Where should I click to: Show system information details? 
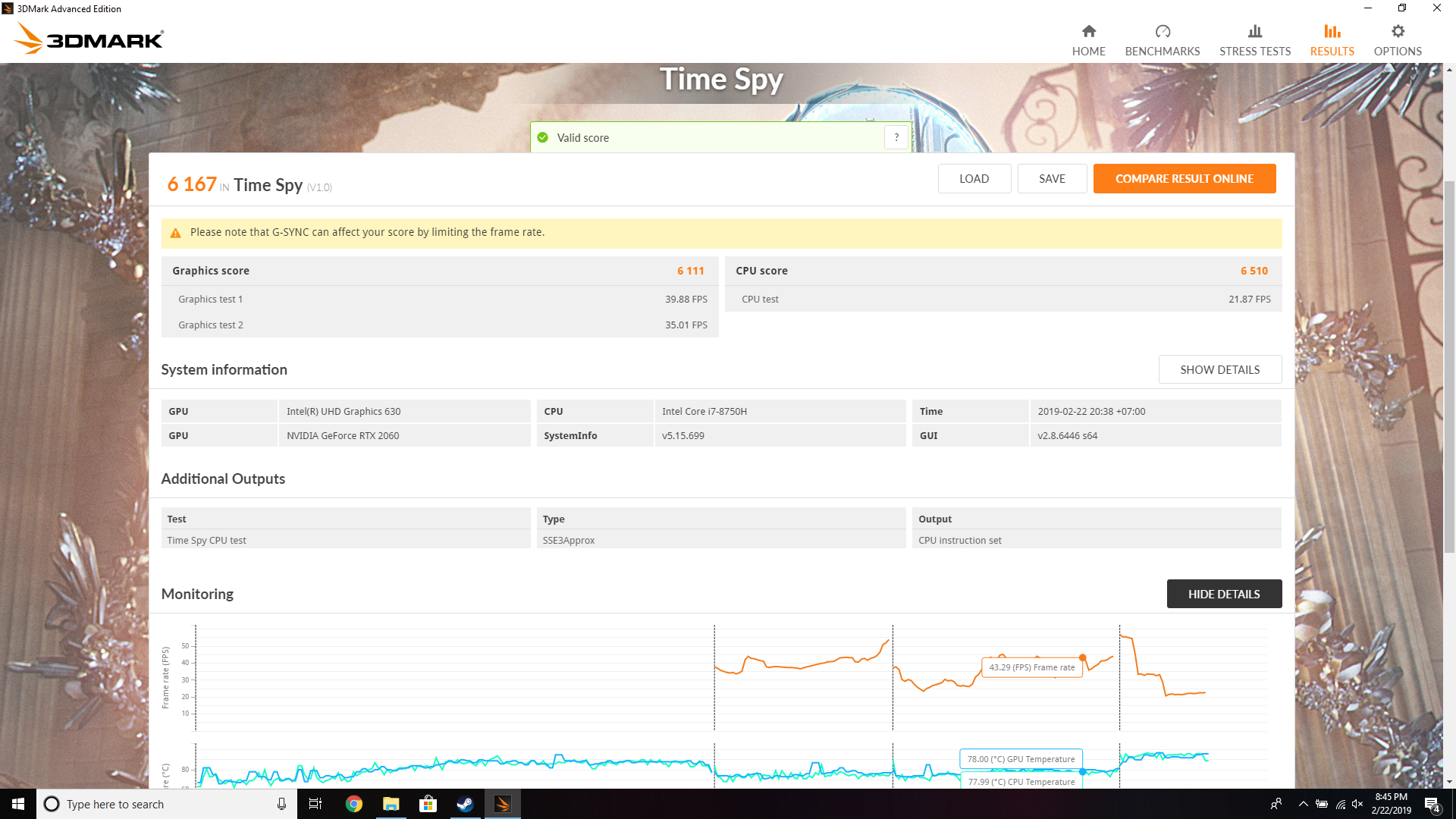pos(1219,369)
